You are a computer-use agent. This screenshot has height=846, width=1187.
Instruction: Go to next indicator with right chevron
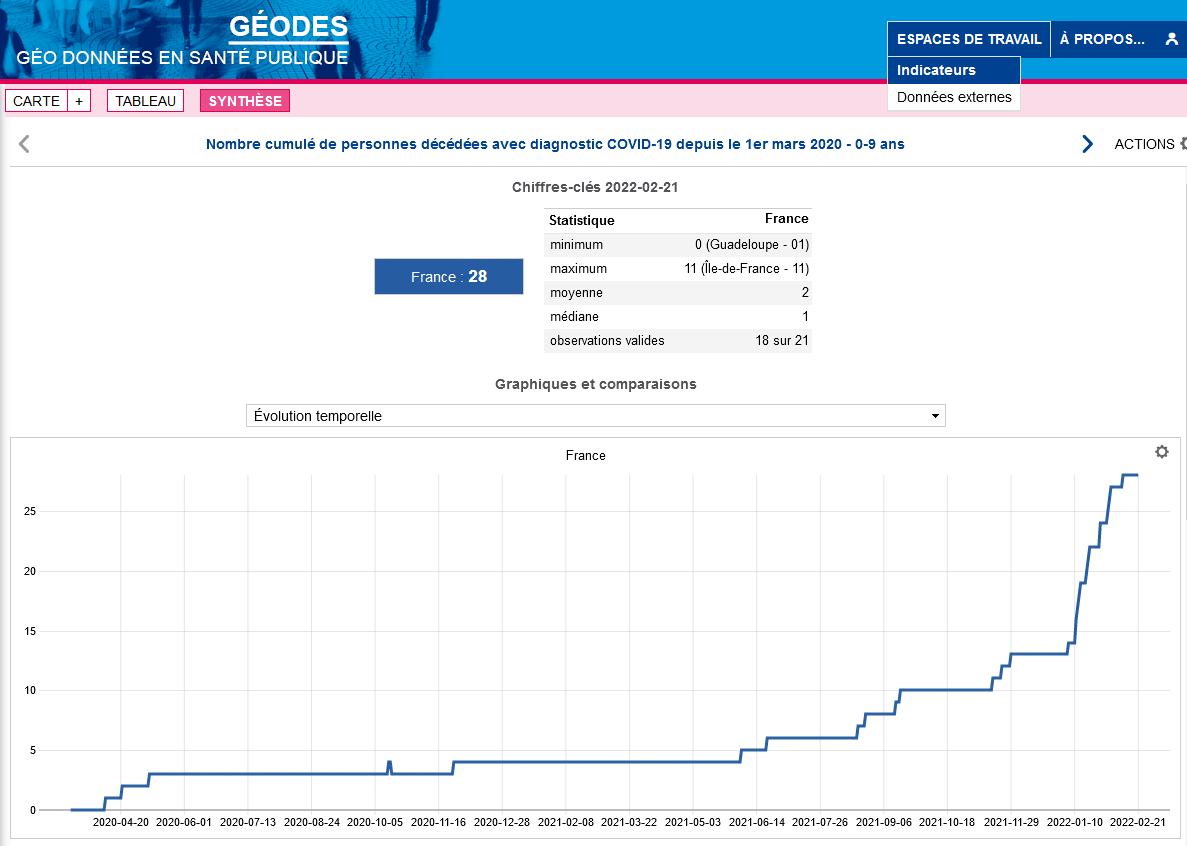click(x=1087, y=144)
